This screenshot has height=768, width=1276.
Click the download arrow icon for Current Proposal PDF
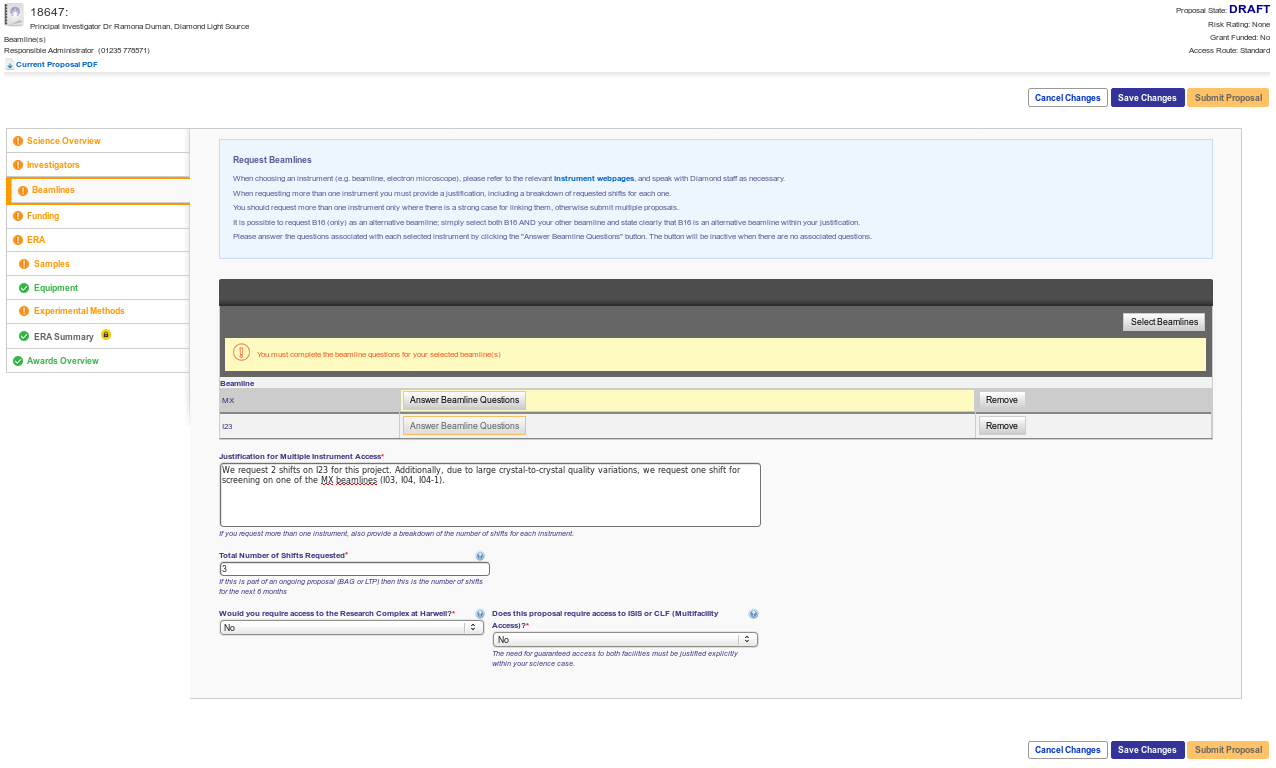9,65
